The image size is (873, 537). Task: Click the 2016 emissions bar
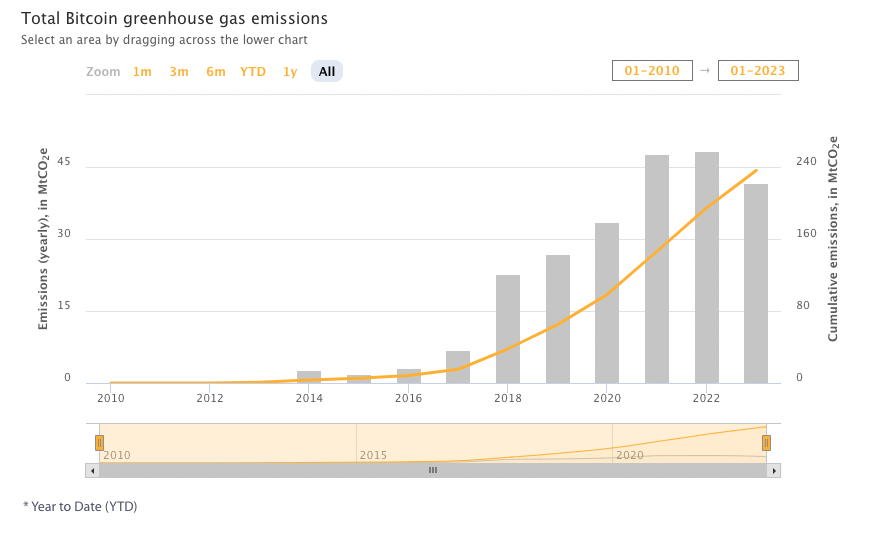[x=409, y=376]
